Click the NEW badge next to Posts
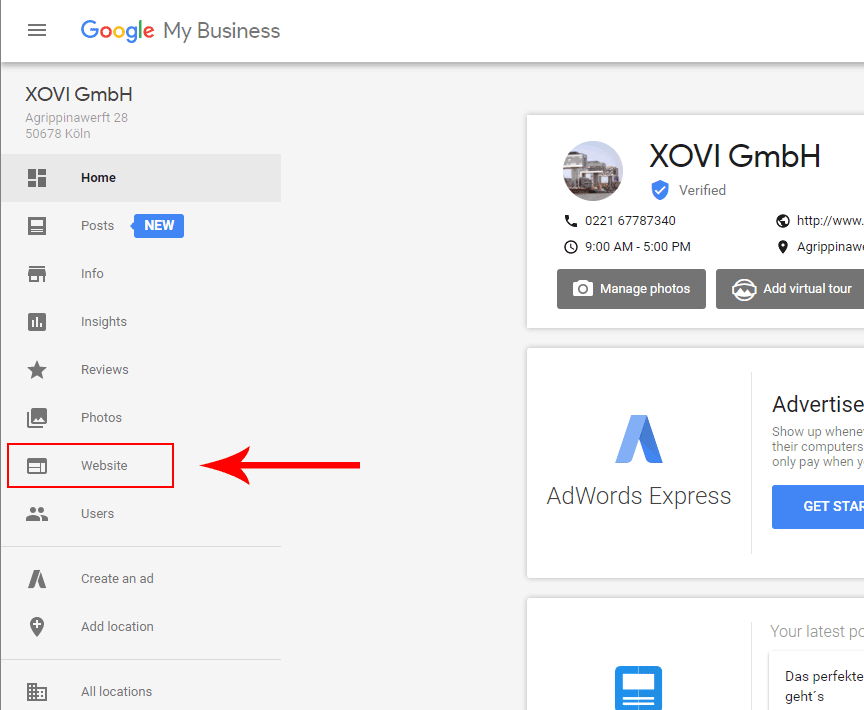 tap(159, 226)
